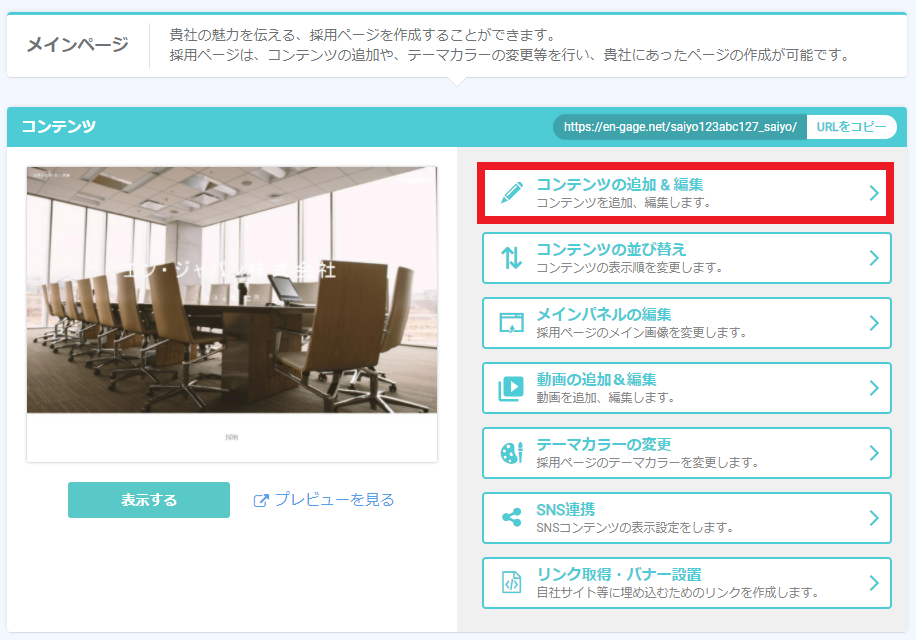Click the palette theme color icon
Image resolution: width=916 pixels, height=640 pixels.
point(512,453)
